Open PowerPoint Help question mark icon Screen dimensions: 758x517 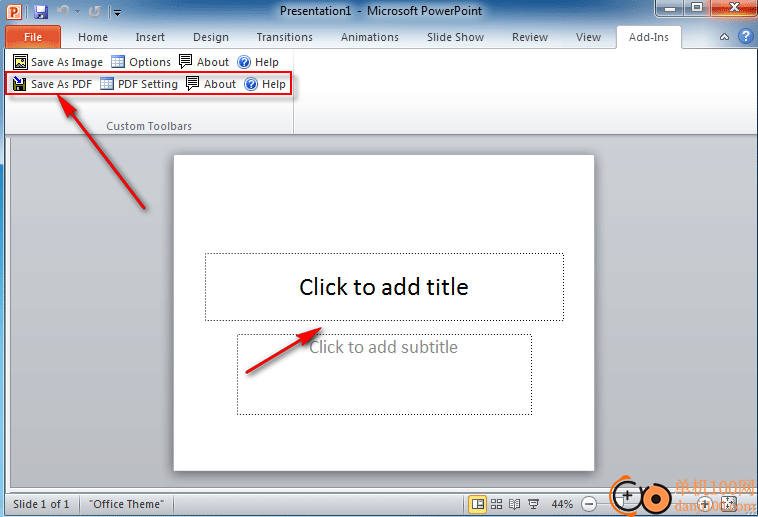click(746, 36)
